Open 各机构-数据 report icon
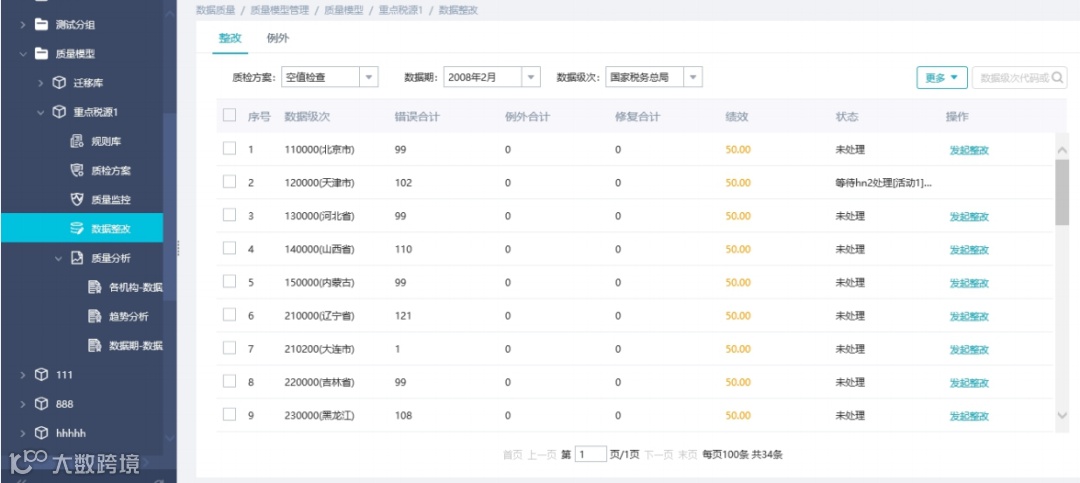The width and height of the screenshot is (1080, 483). pos(95,287)
